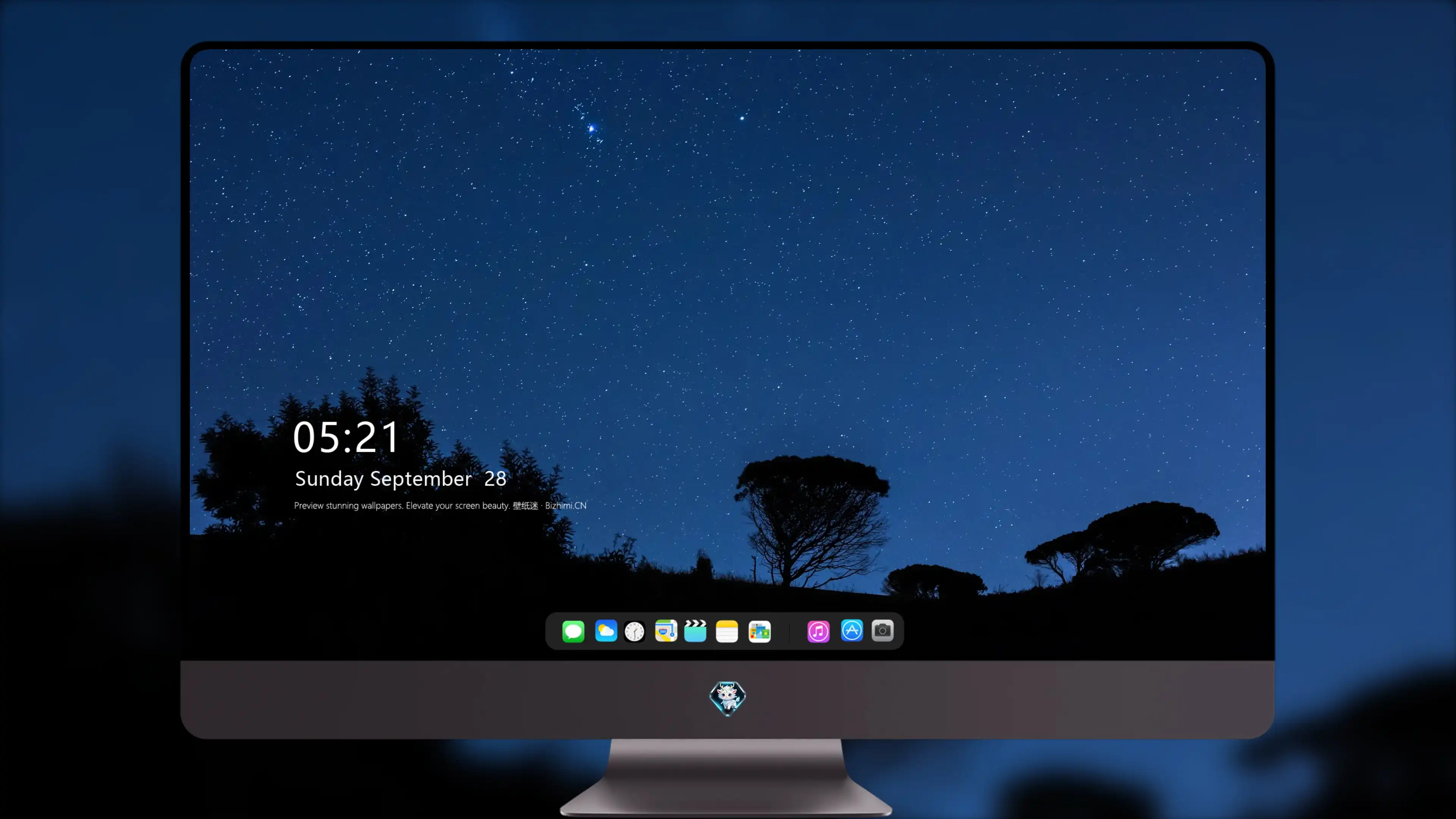Click the 05:21 clock display
This screenshot has width=1456, height=819.
(346, 438)
